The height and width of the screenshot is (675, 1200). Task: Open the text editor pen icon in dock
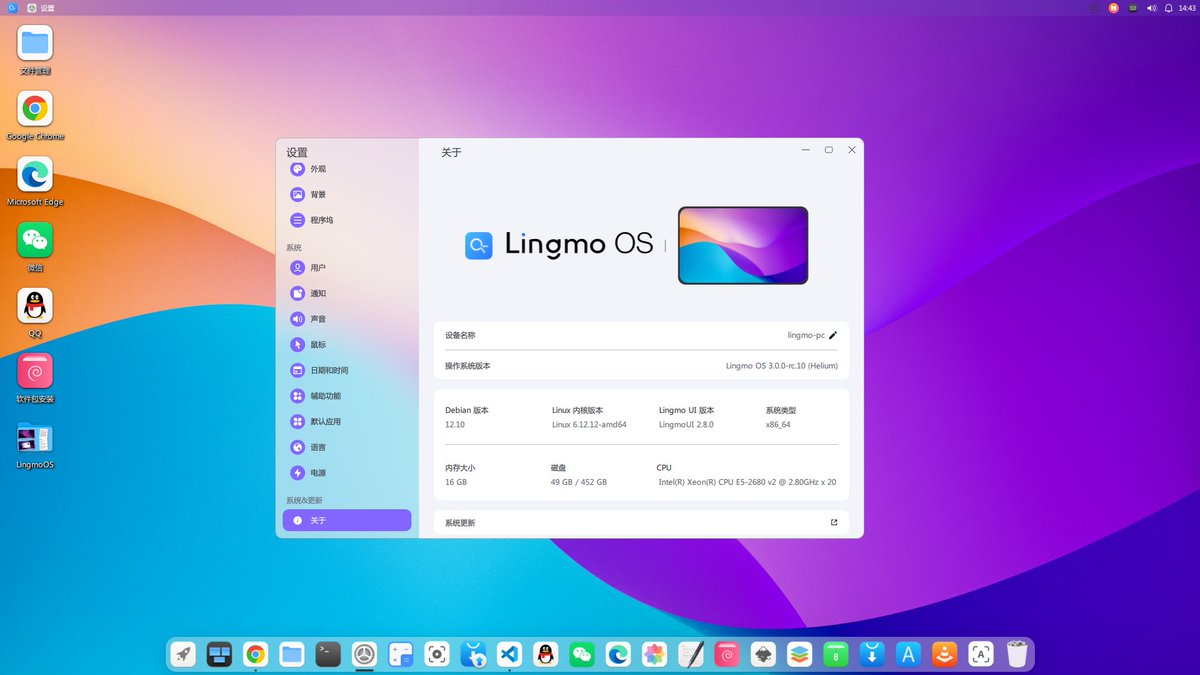click(x=690, y=655)
